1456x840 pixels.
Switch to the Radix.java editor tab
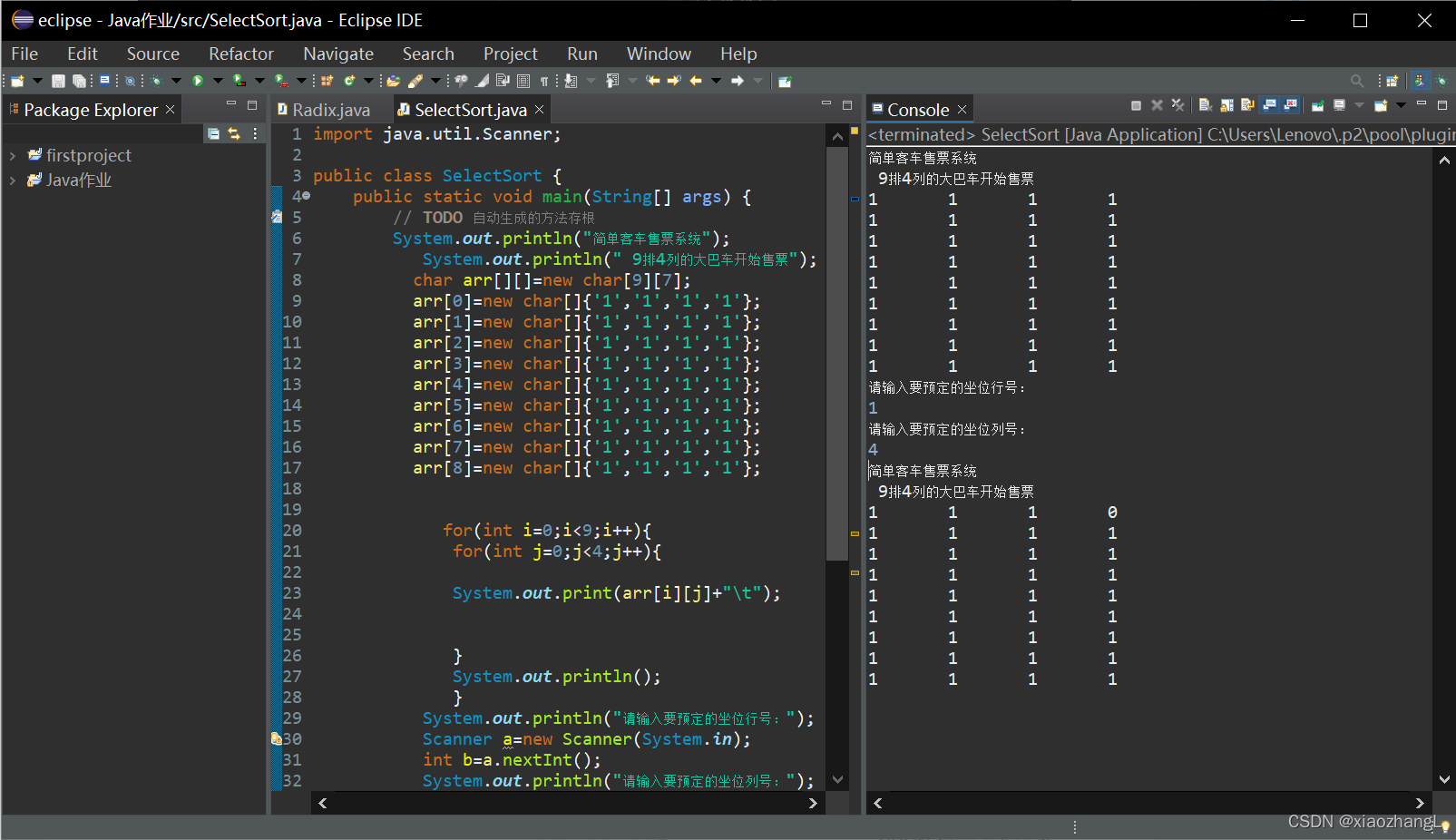[330, 110]
